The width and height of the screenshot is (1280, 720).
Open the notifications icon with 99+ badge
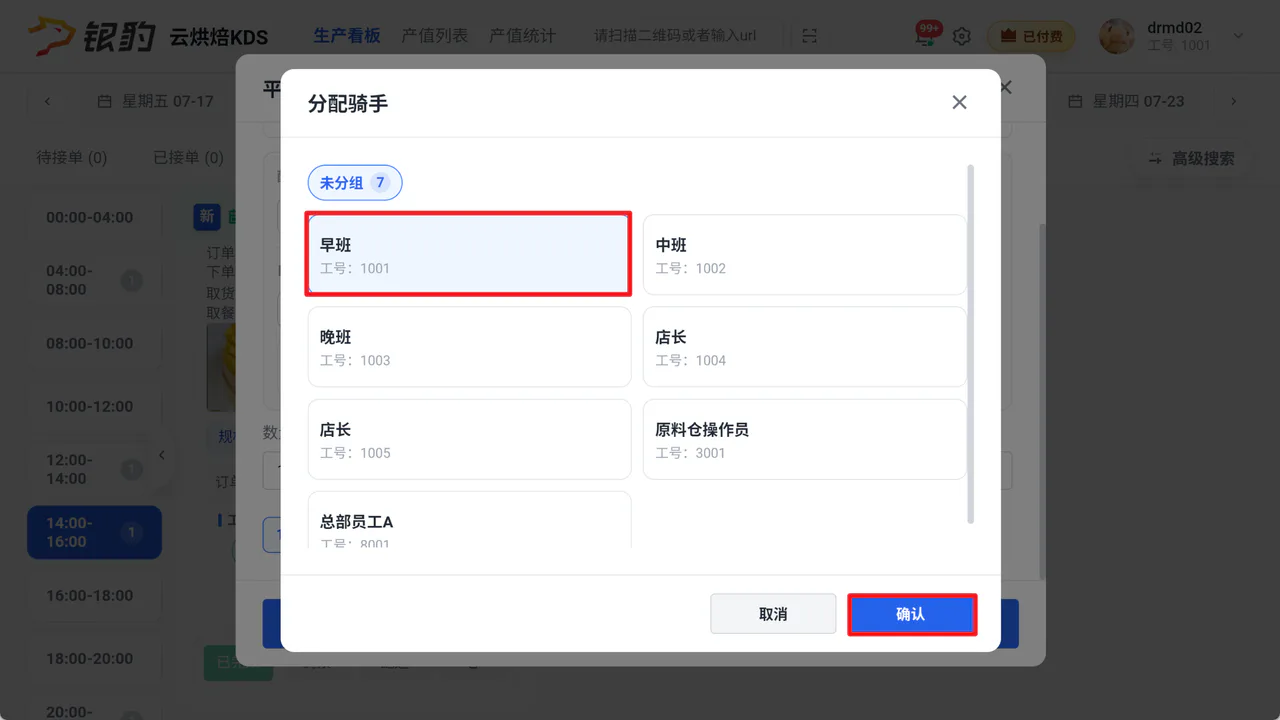tap(925, 35)
